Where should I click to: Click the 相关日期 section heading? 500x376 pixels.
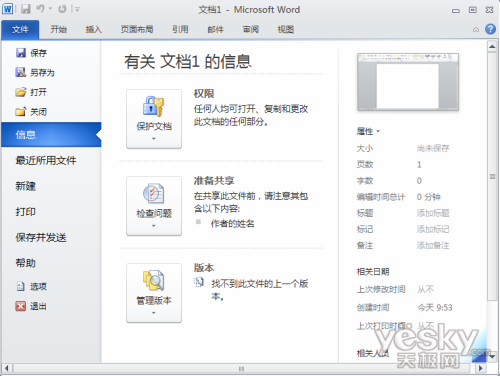coord(373,272)
